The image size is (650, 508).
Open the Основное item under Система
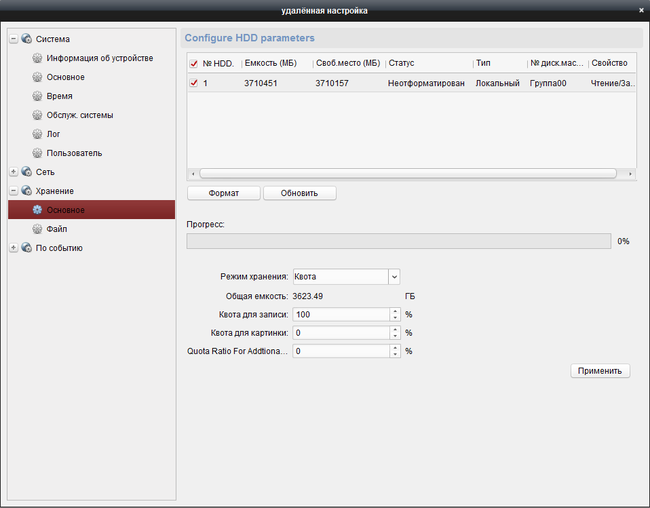(65, 77)
